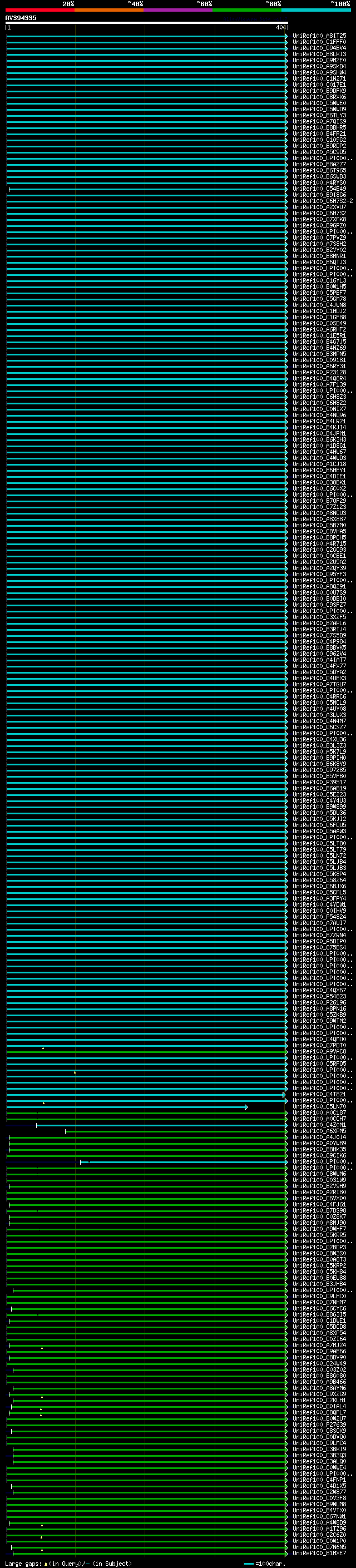Select the UniRef100_A6XPM5 label
The height and width of the screenshot is (1568, 356).
point(319,1131)
